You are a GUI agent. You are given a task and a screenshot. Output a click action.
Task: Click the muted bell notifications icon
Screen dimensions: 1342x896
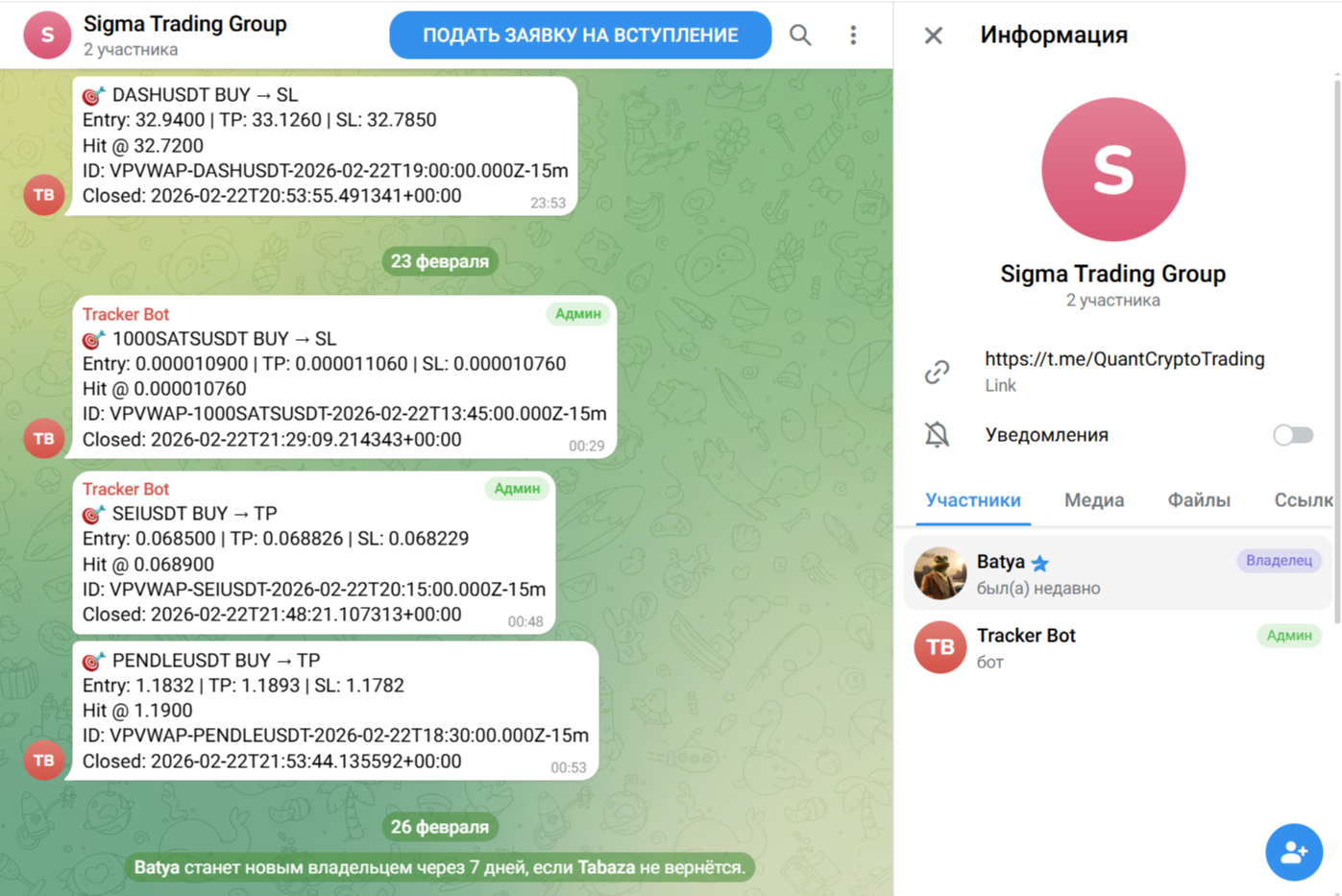pyautogui.click(x=937, y=435)
